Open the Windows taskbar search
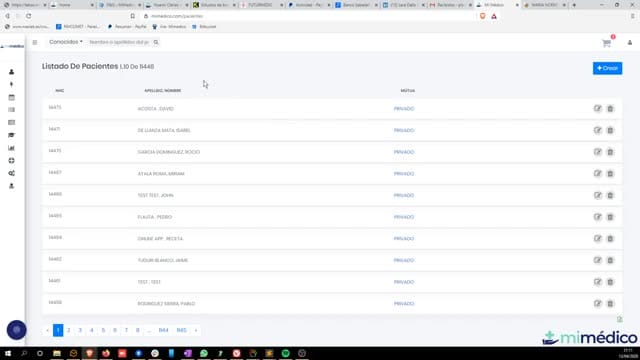 click(24, 353)
